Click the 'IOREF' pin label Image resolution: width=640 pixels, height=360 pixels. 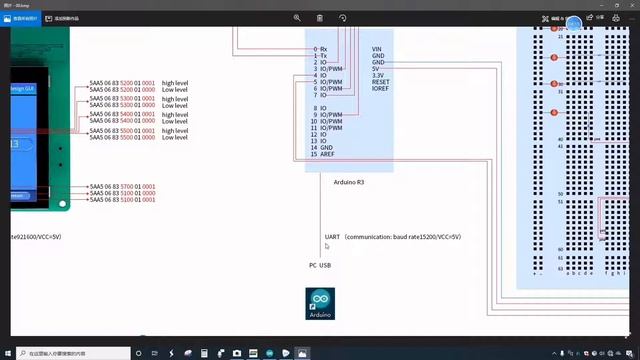pyautogui.click(x=380, y=89)
